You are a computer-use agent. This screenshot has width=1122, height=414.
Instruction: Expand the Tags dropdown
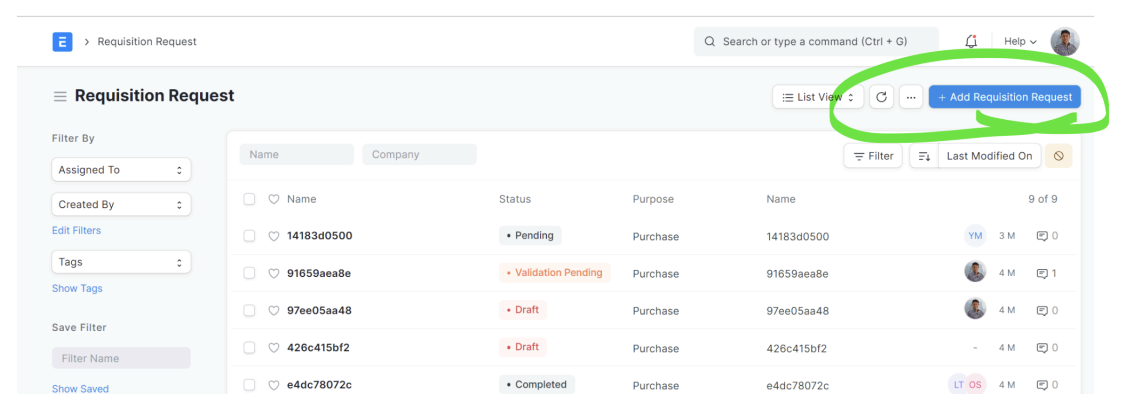click(121, 262)
